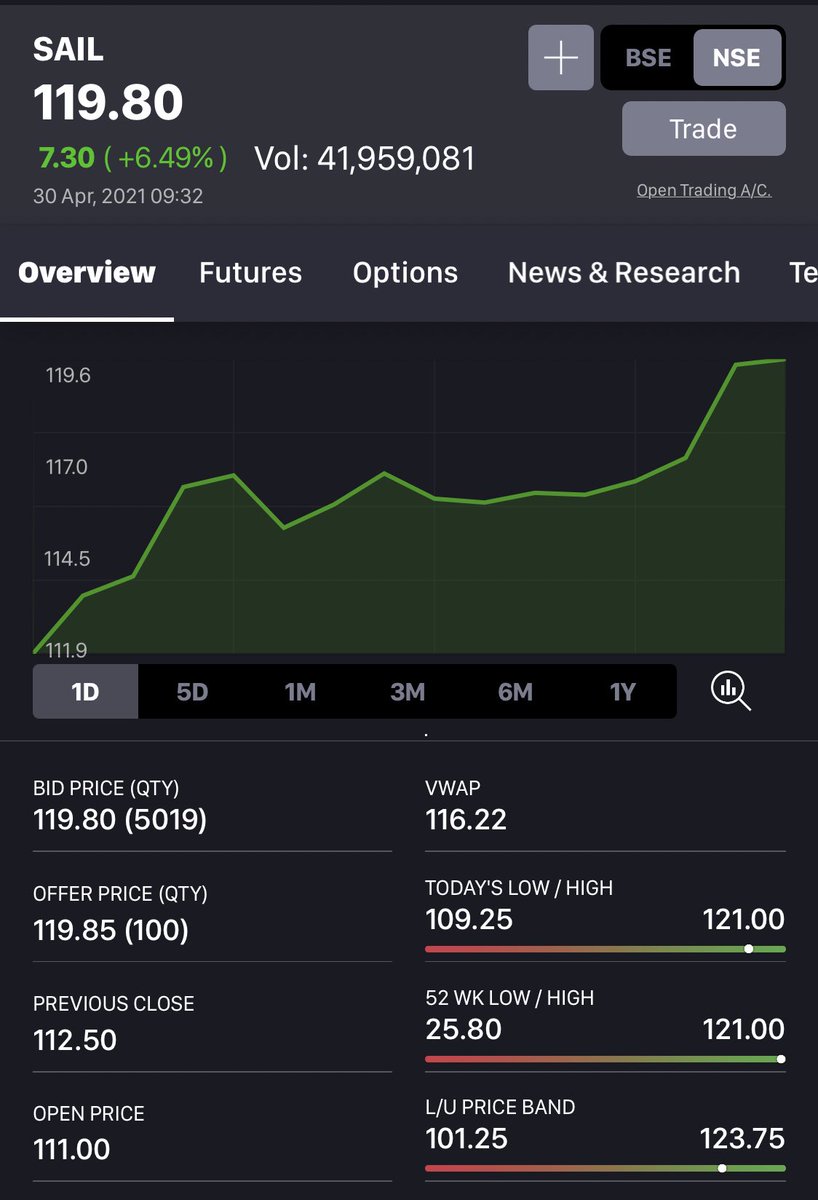Select the Overview tab
This screenshot has height=1200, width=818.
87,273
